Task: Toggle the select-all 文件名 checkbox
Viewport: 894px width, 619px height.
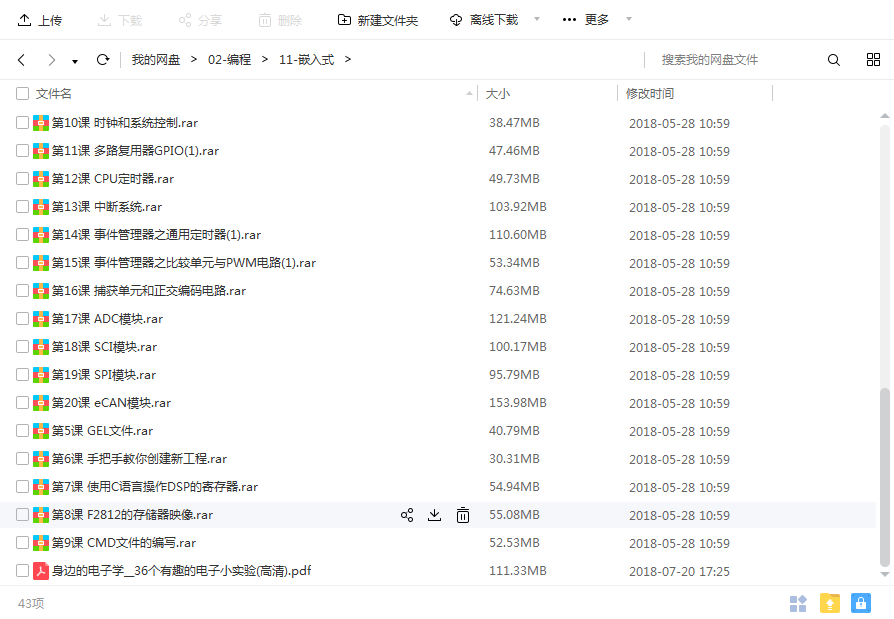Action: click(22, 93)
